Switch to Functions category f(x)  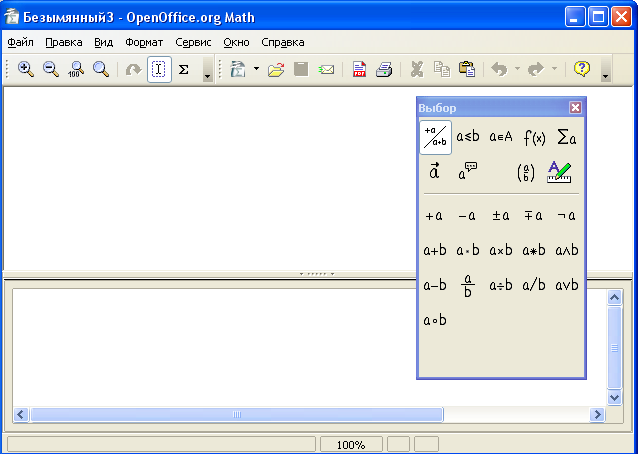[534, 137]
